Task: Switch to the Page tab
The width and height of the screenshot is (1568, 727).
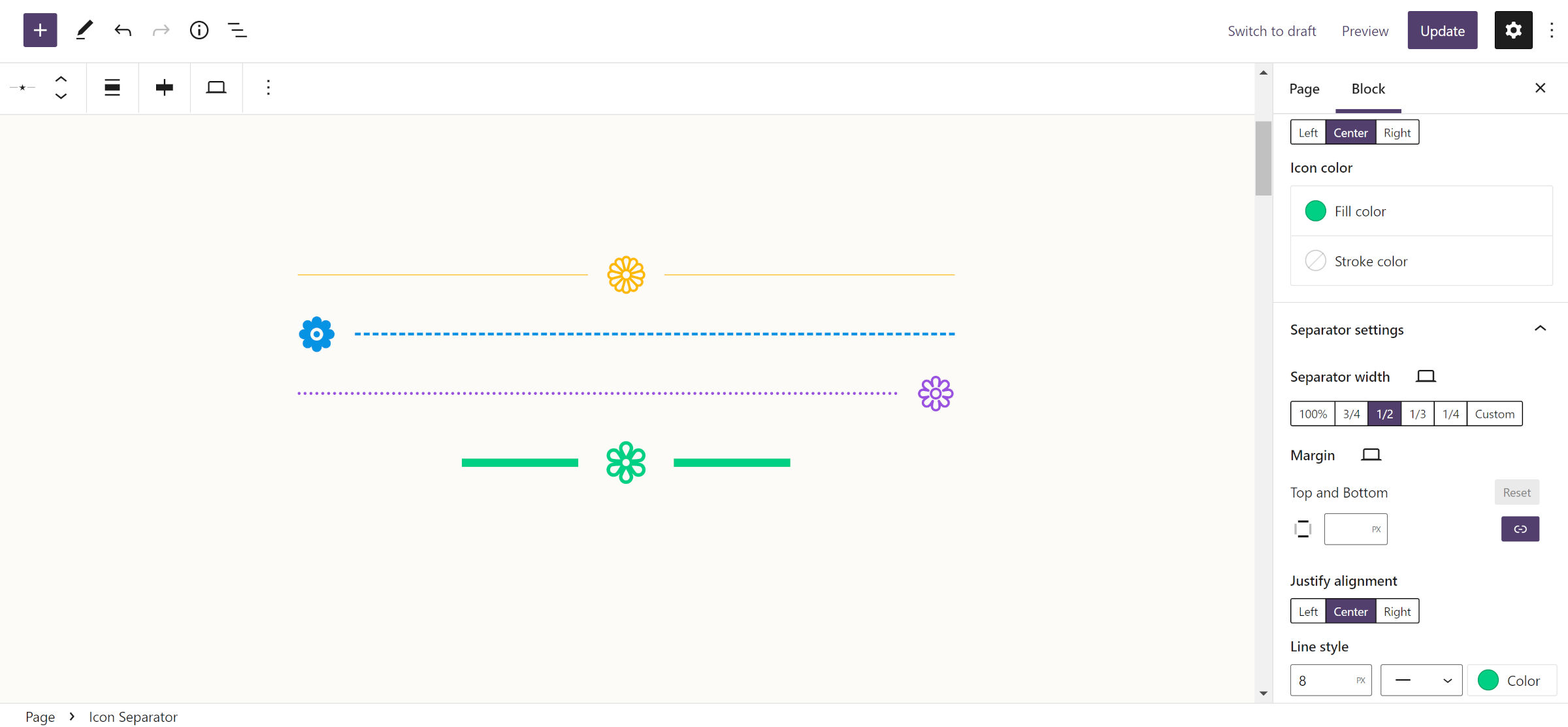Action: 1304,88
